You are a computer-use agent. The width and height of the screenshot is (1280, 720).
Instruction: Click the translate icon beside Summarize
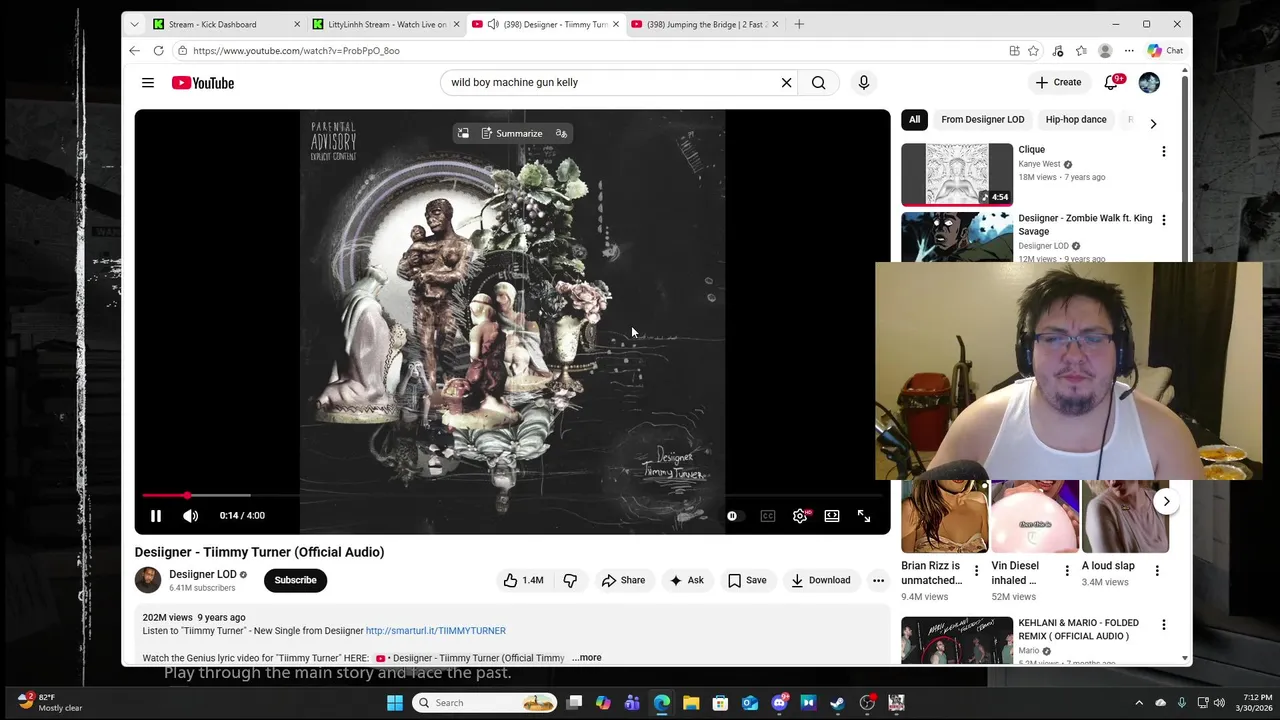[561, 133]
